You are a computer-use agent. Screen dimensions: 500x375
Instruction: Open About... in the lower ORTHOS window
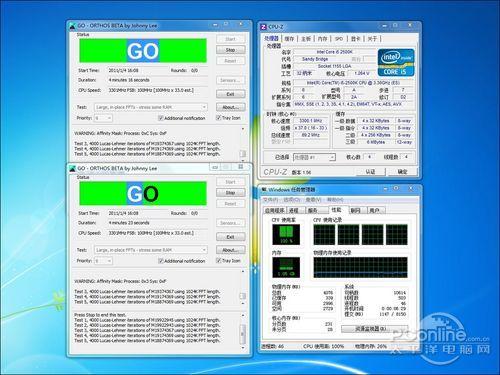pos(230,250)
